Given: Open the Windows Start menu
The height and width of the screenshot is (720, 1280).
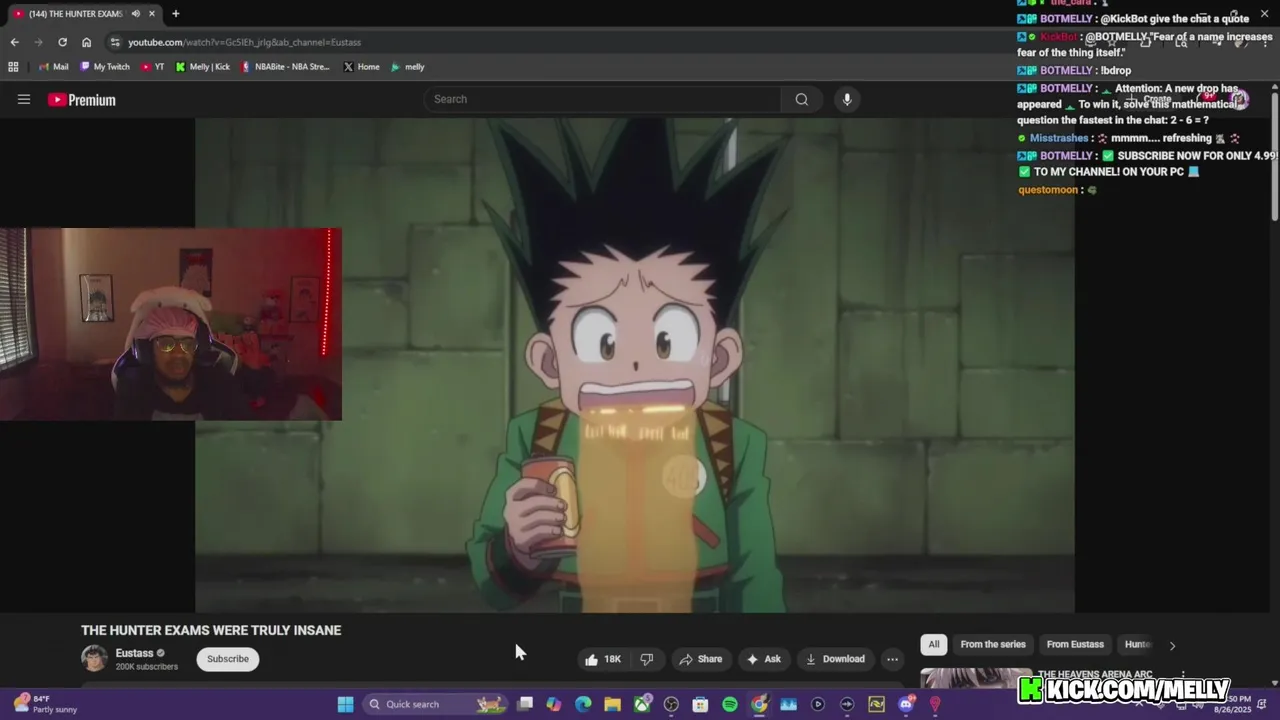Looking at the screenshot, I should coord(345,704).
